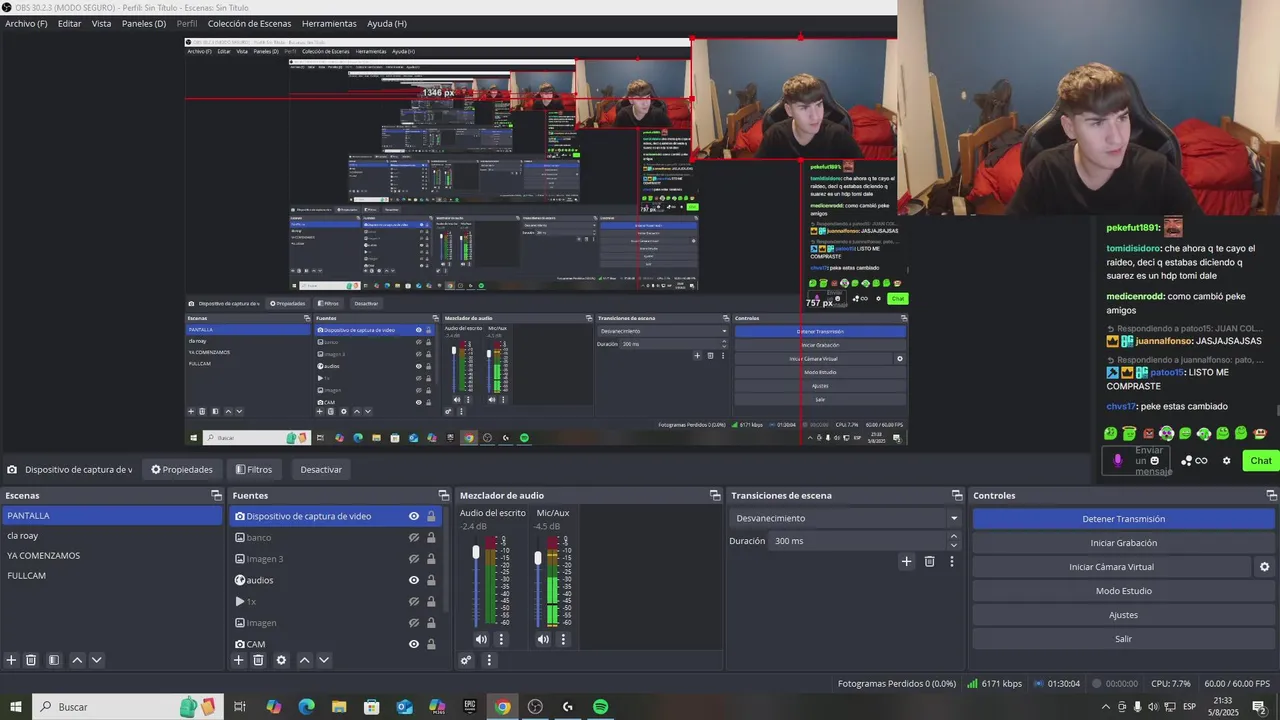
Task: Open Mic/Aux options three-dot menu
Action: click(563, 639)
